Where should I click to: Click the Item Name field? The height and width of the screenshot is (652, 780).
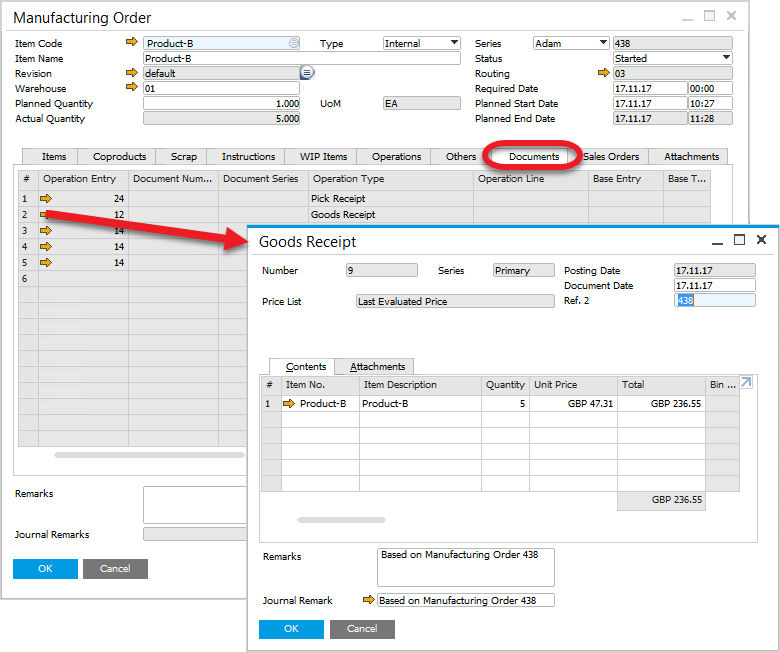tap(302, 58)
